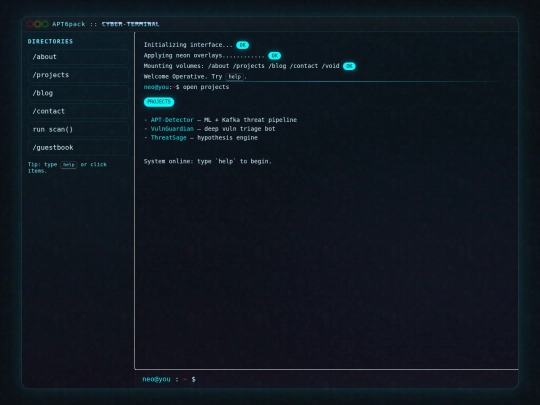Click the CYBER-TERMINAL title text
Screen dimensions: 540x405
(x=131, y=24)
